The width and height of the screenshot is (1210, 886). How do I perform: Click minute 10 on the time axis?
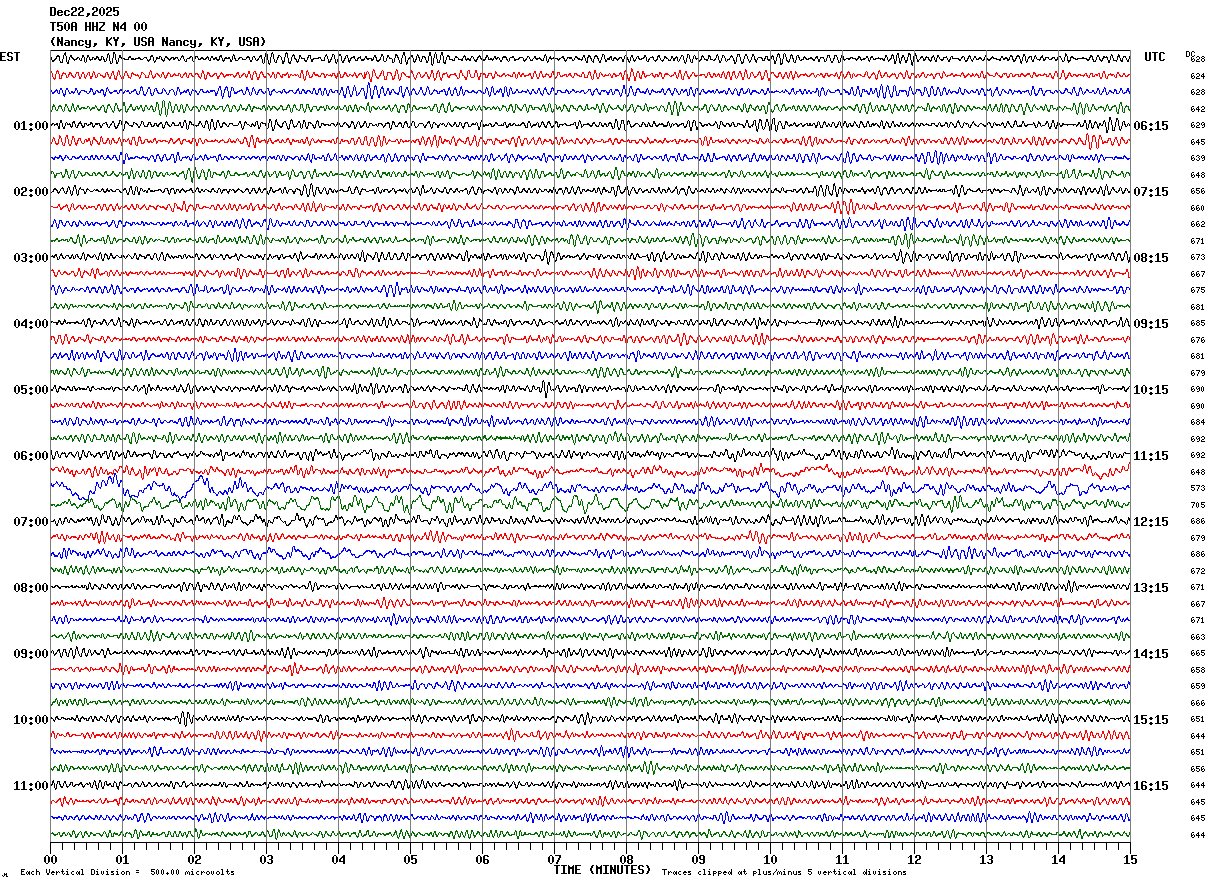(x=770, y=859)
